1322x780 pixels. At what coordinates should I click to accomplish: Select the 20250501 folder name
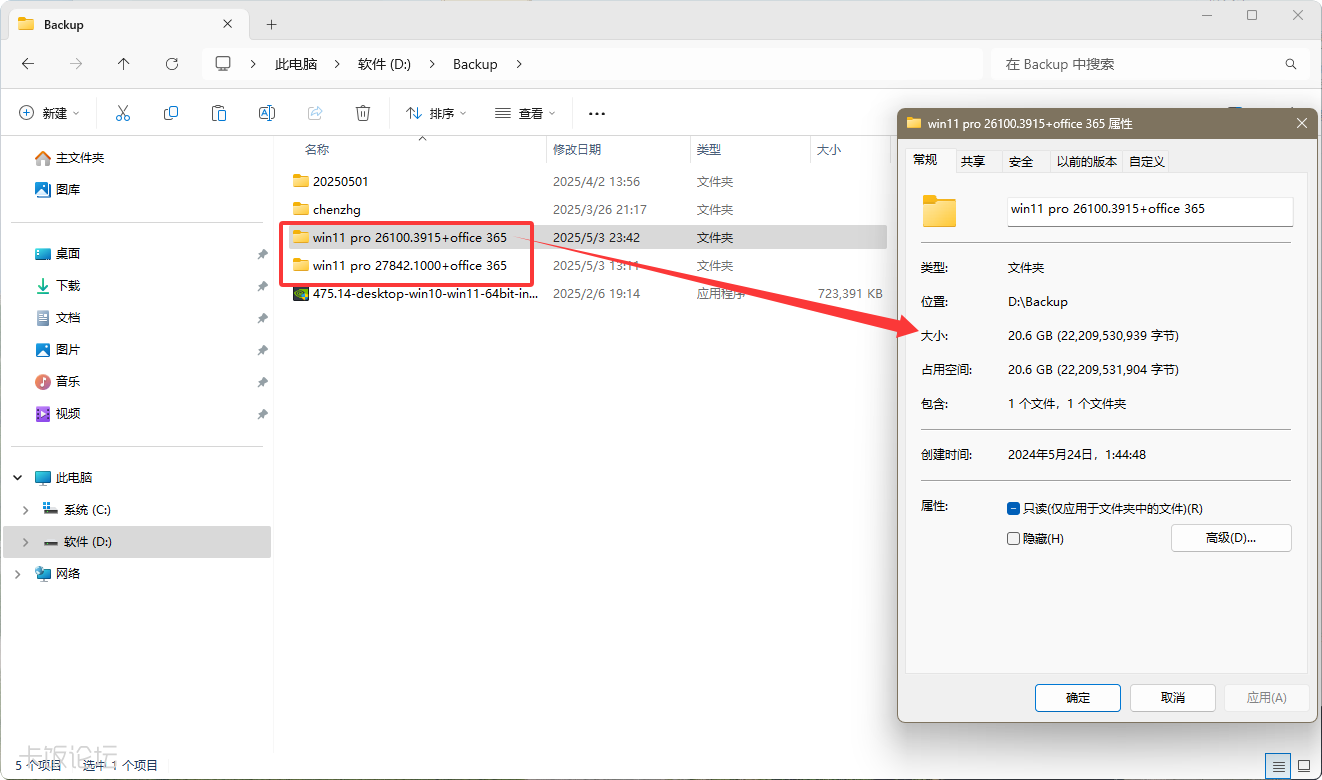click(341, 182)
